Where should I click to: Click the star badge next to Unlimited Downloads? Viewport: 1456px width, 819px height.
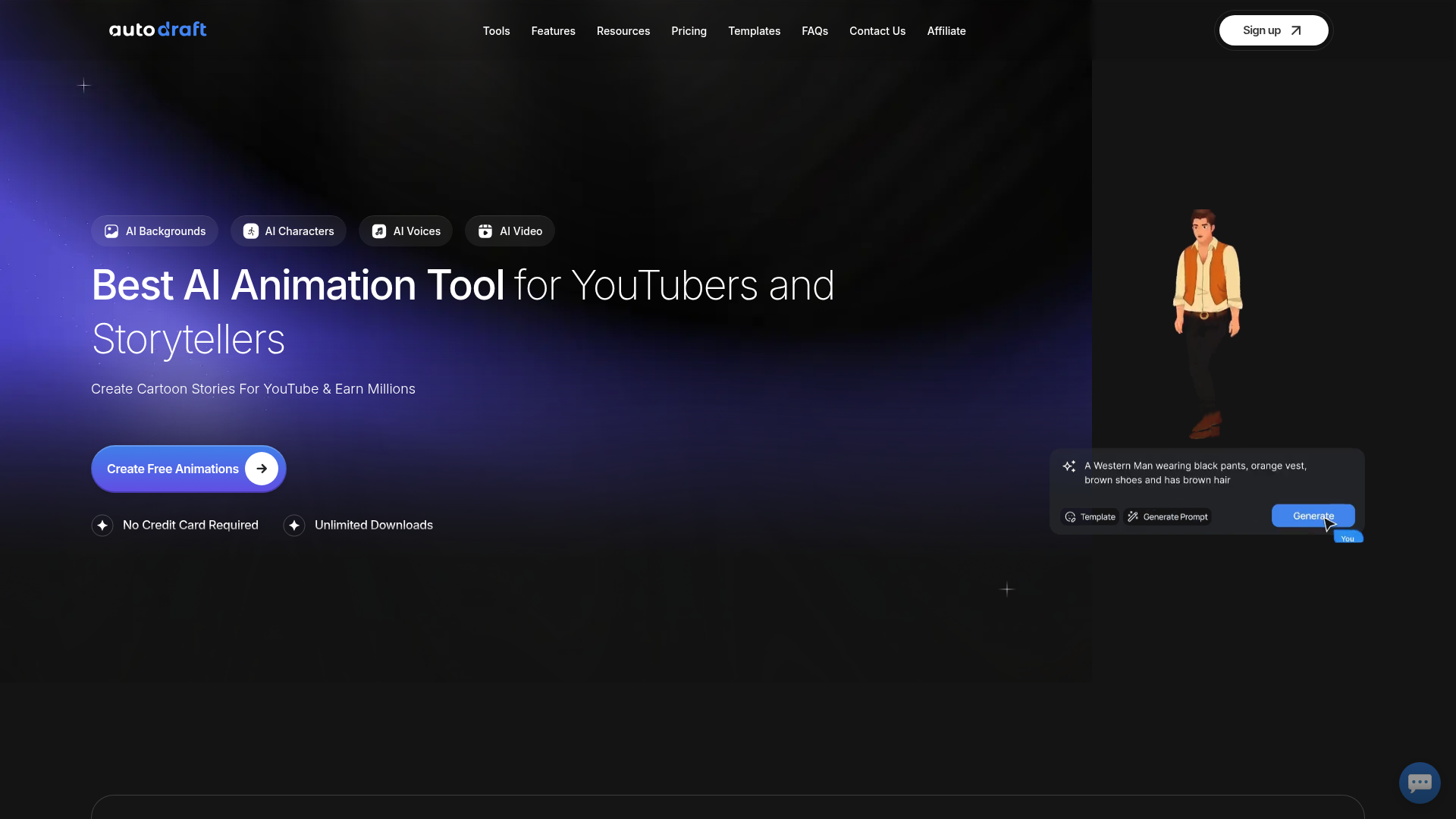click(x=294, y=526)
